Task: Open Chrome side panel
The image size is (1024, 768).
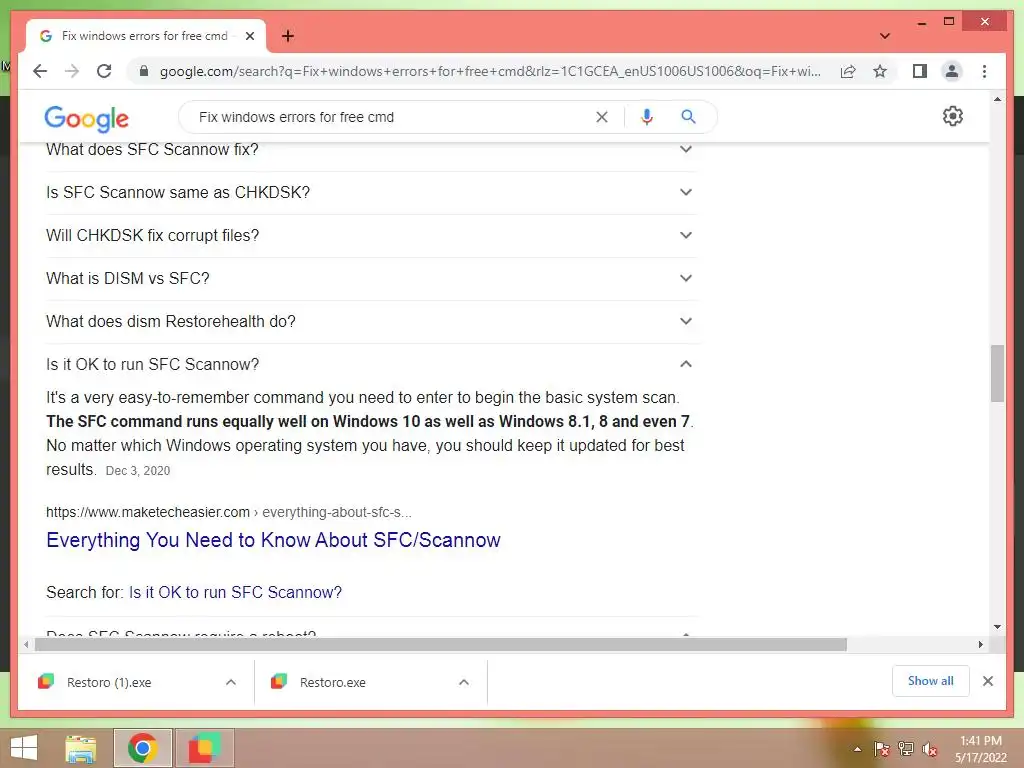Action: (x=920, y=71)
